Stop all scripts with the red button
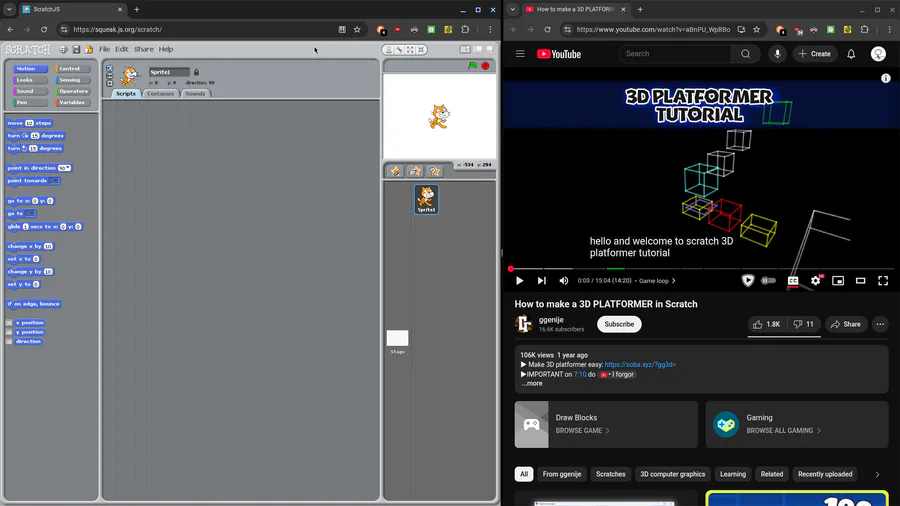 click(486, 66)
